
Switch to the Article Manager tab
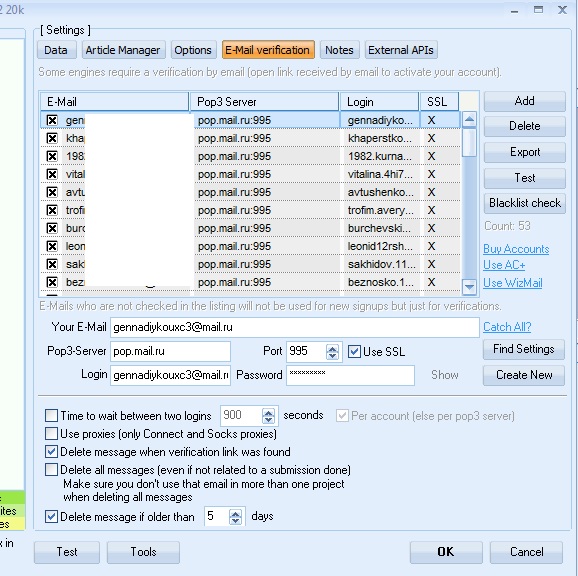click(x=123, y=50)
